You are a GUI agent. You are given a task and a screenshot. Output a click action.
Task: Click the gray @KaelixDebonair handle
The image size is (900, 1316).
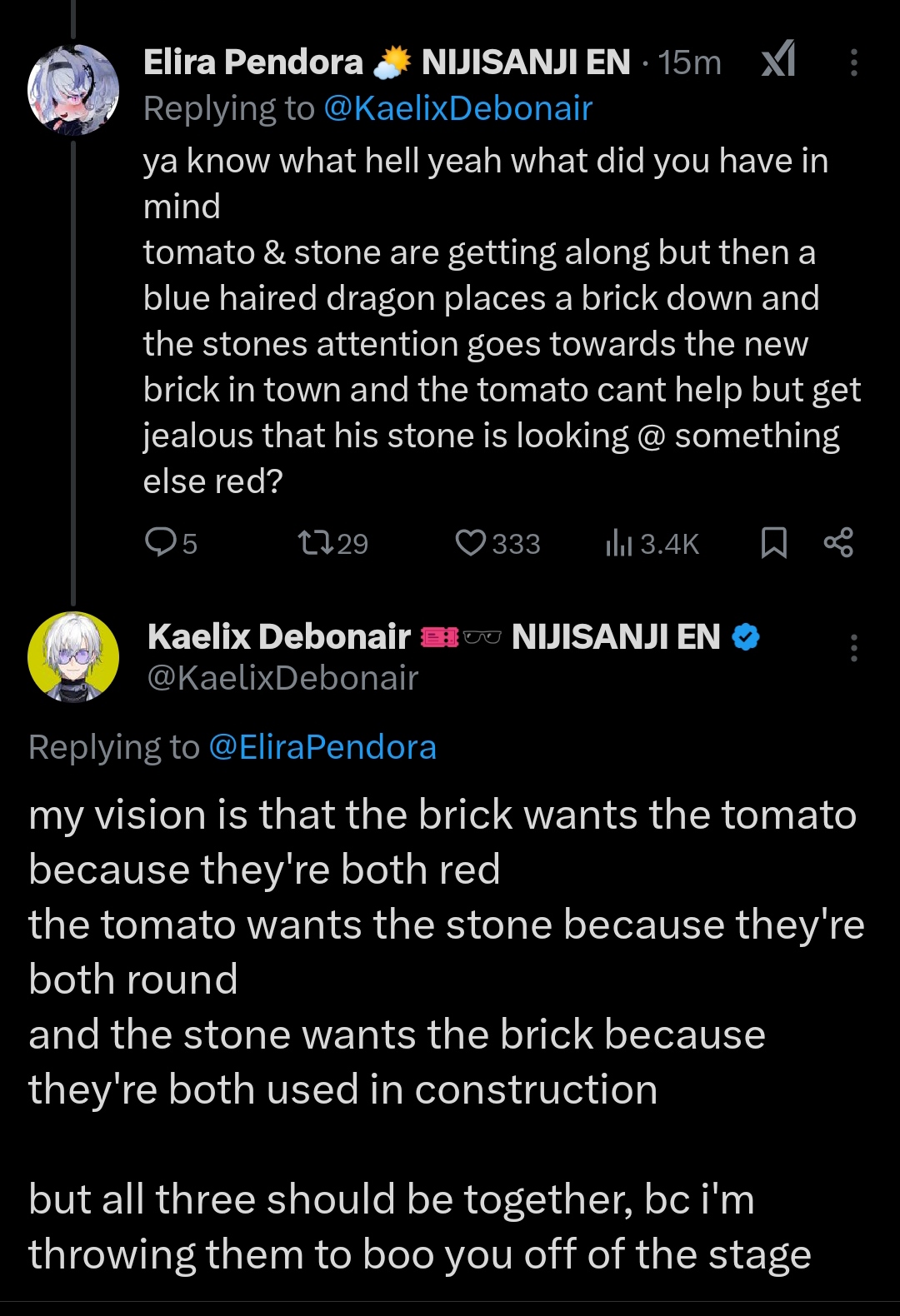[x=282, y=678]
